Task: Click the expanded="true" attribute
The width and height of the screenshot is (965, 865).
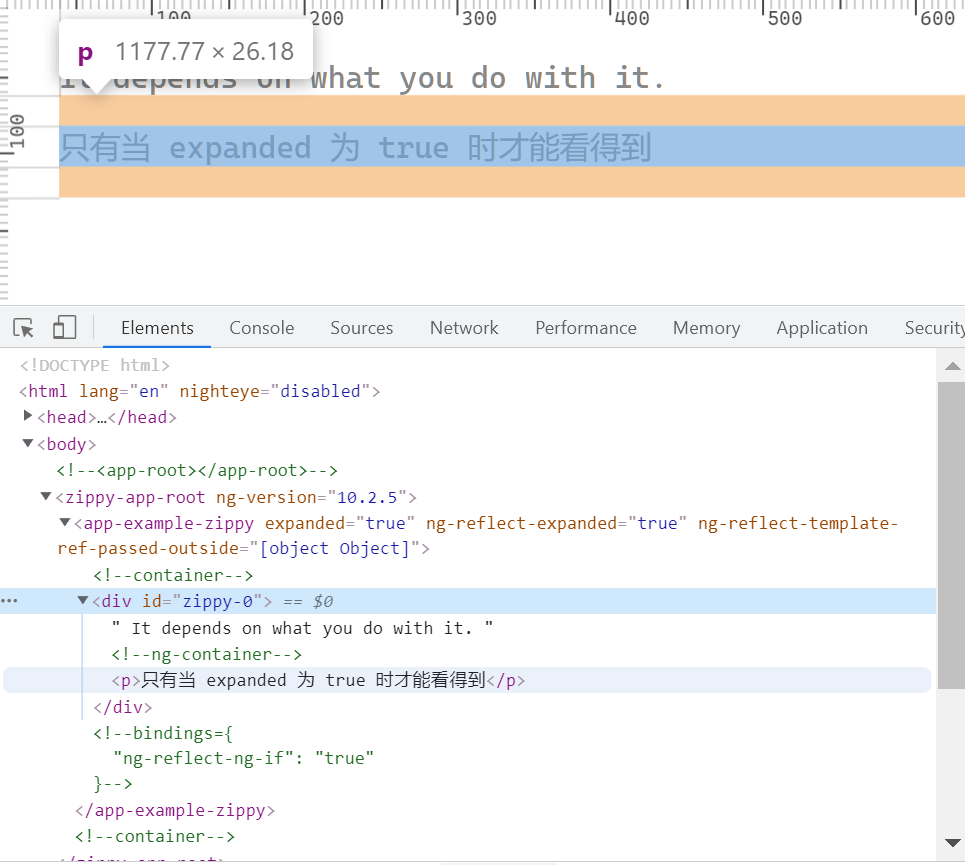Action: click(x=340, y=523)
